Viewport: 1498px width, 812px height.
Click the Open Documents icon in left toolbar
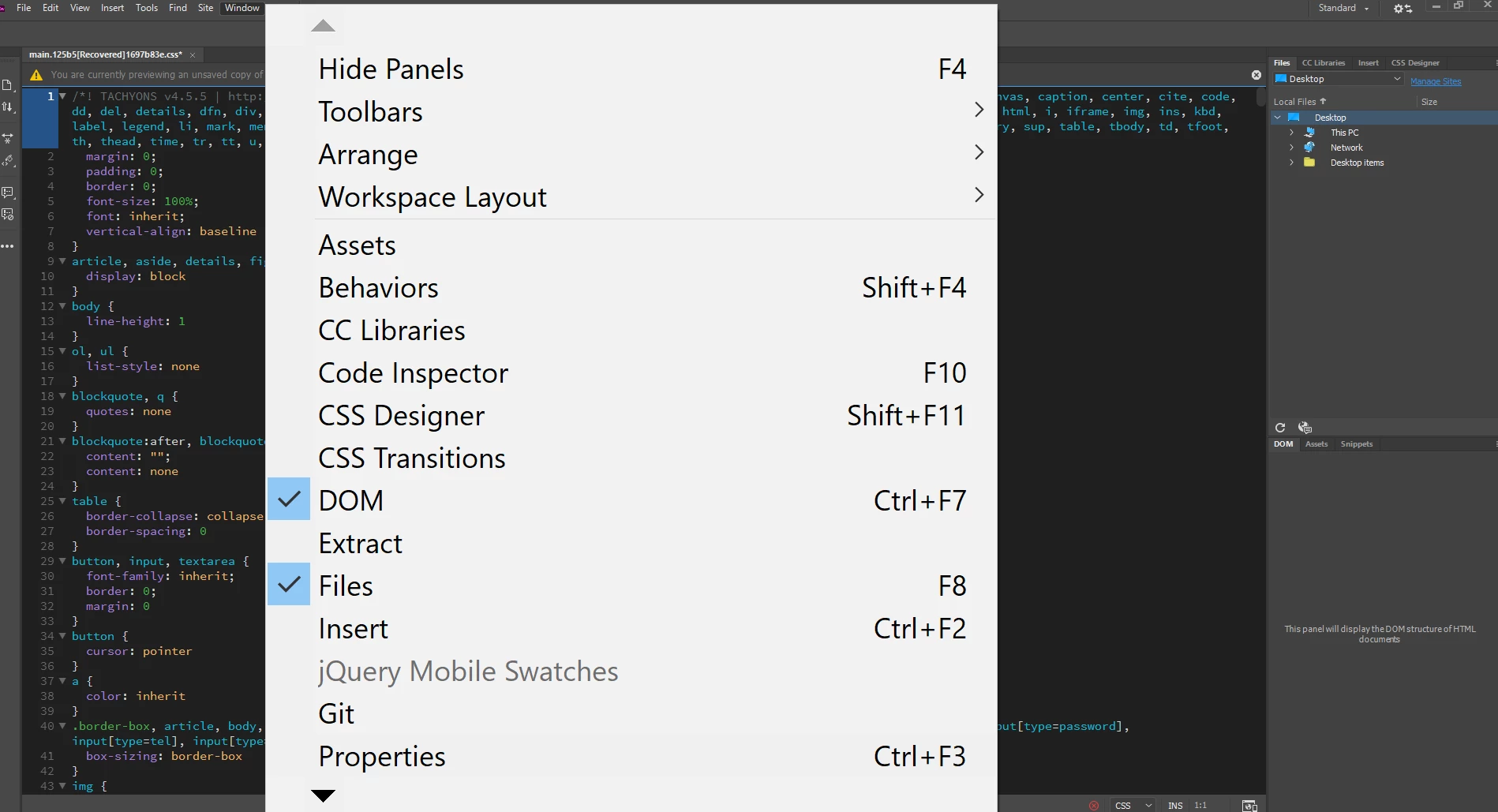[7, 85]
